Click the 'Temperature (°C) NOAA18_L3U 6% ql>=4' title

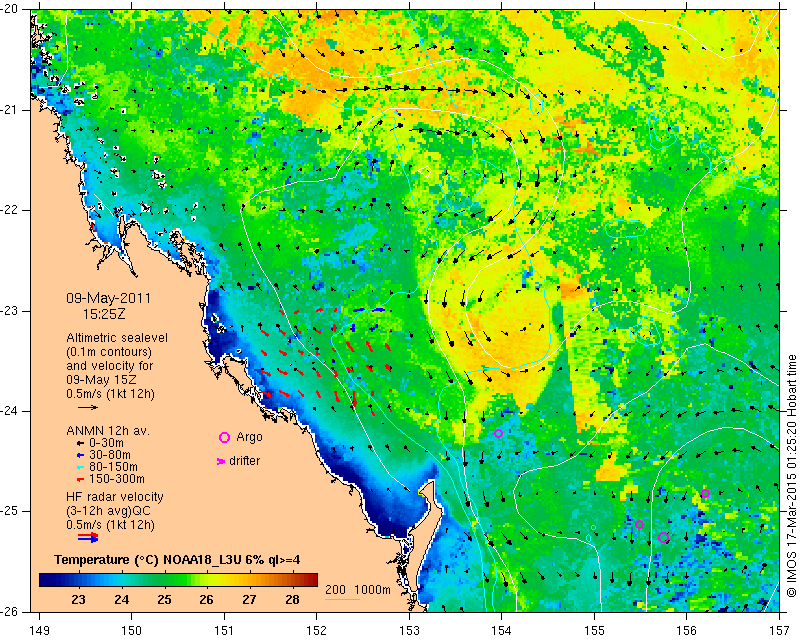tap(177, 560)
